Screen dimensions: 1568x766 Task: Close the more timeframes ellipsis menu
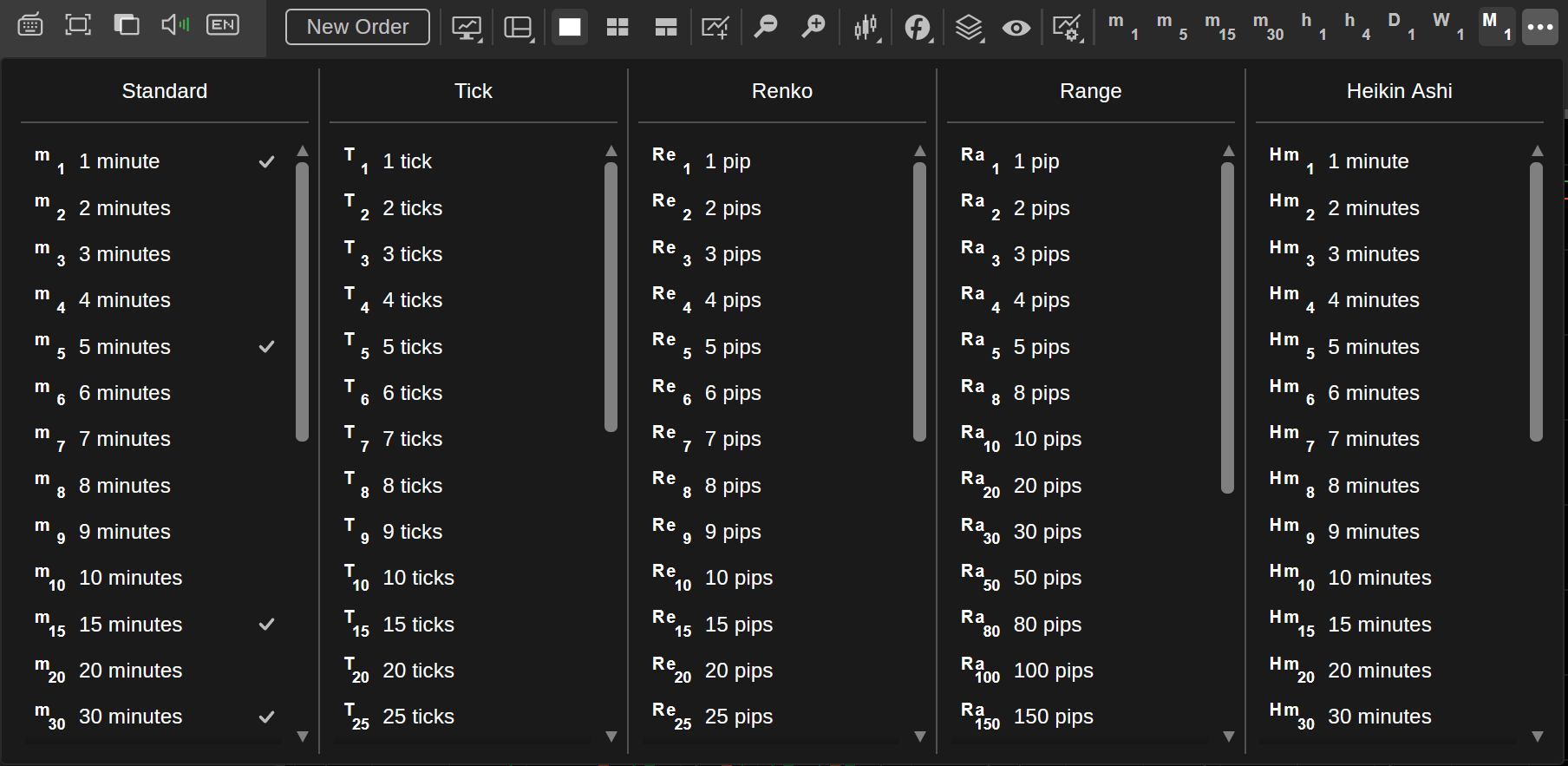(x=1540, y=27)
